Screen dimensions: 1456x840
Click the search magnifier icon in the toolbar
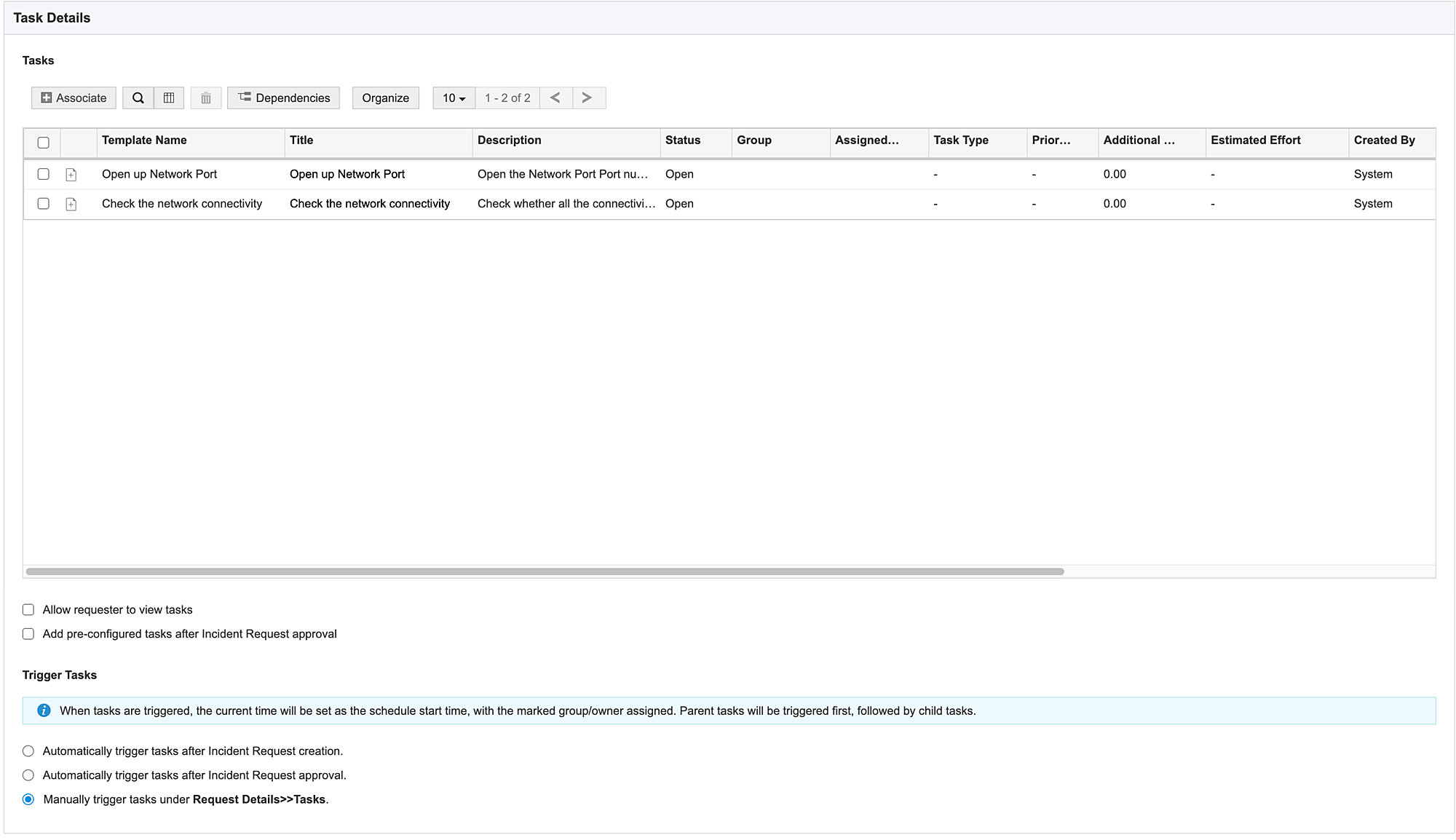[138, 98]
